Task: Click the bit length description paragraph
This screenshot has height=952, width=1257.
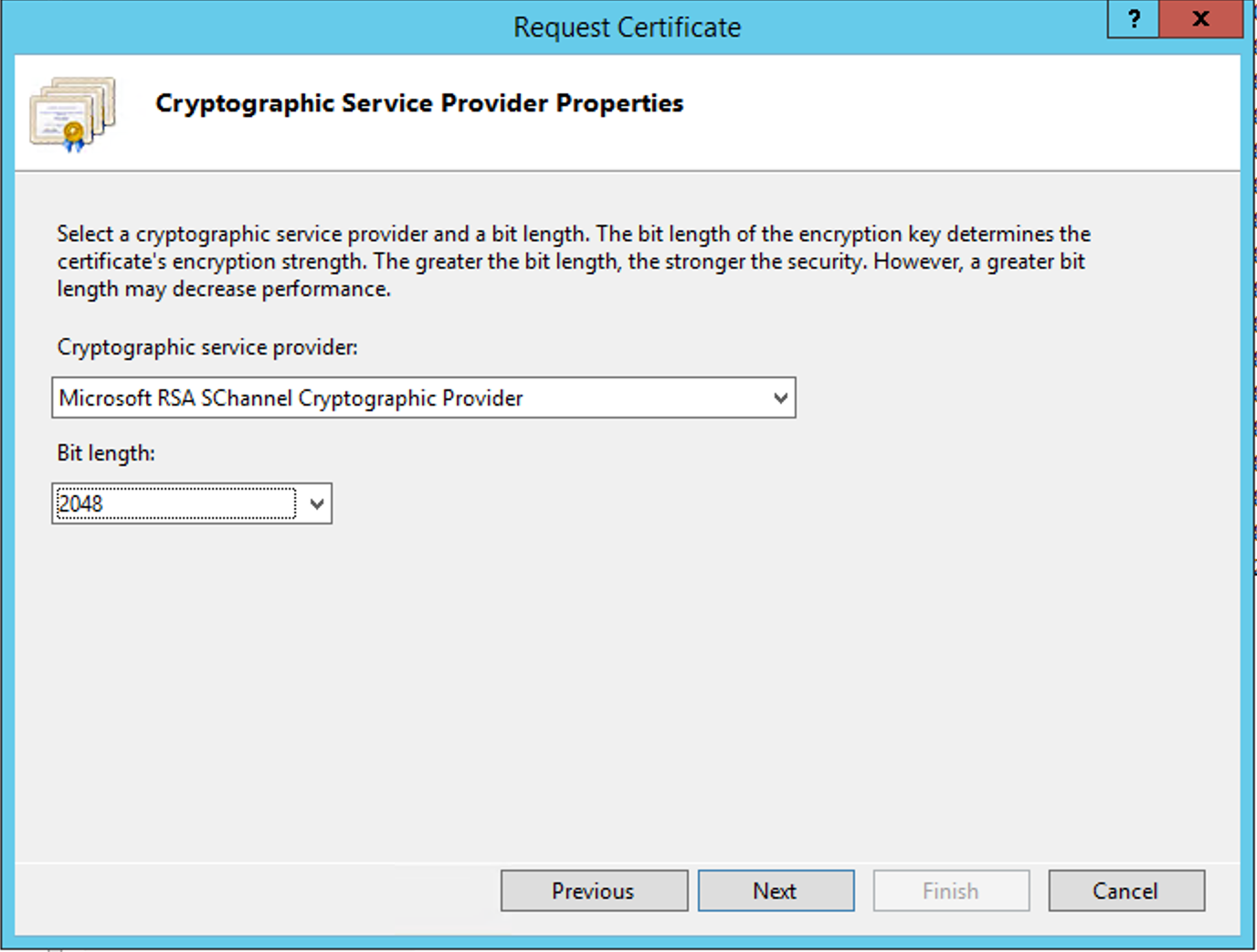Action: coord(573,261)
